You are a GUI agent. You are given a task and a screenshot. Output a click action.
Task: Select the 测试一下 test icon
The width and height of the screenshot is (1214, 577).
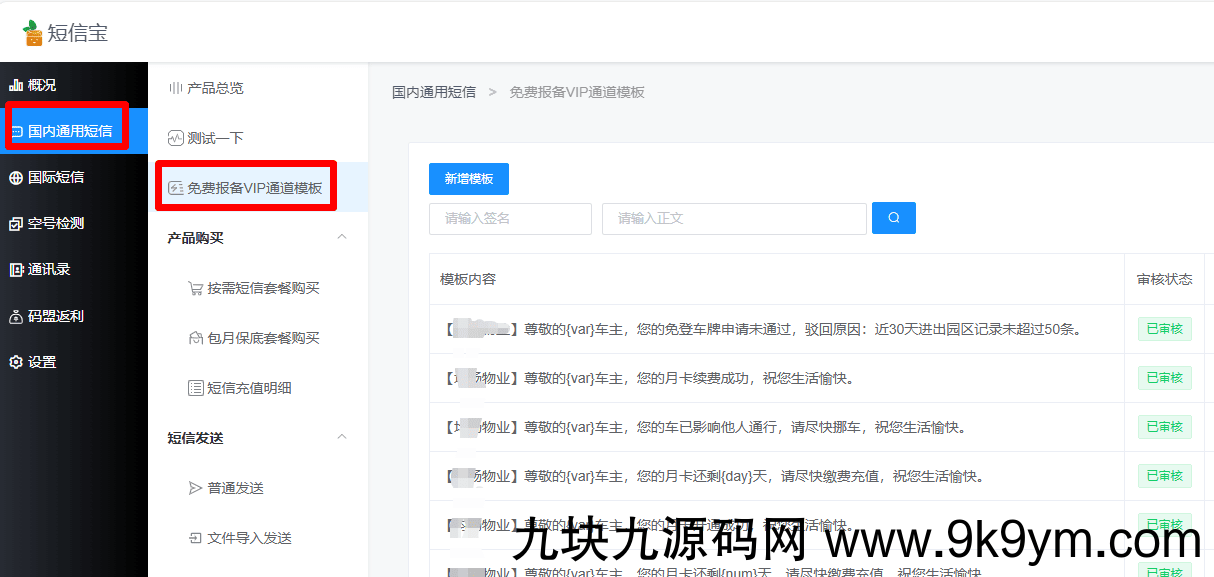point(178,137)
